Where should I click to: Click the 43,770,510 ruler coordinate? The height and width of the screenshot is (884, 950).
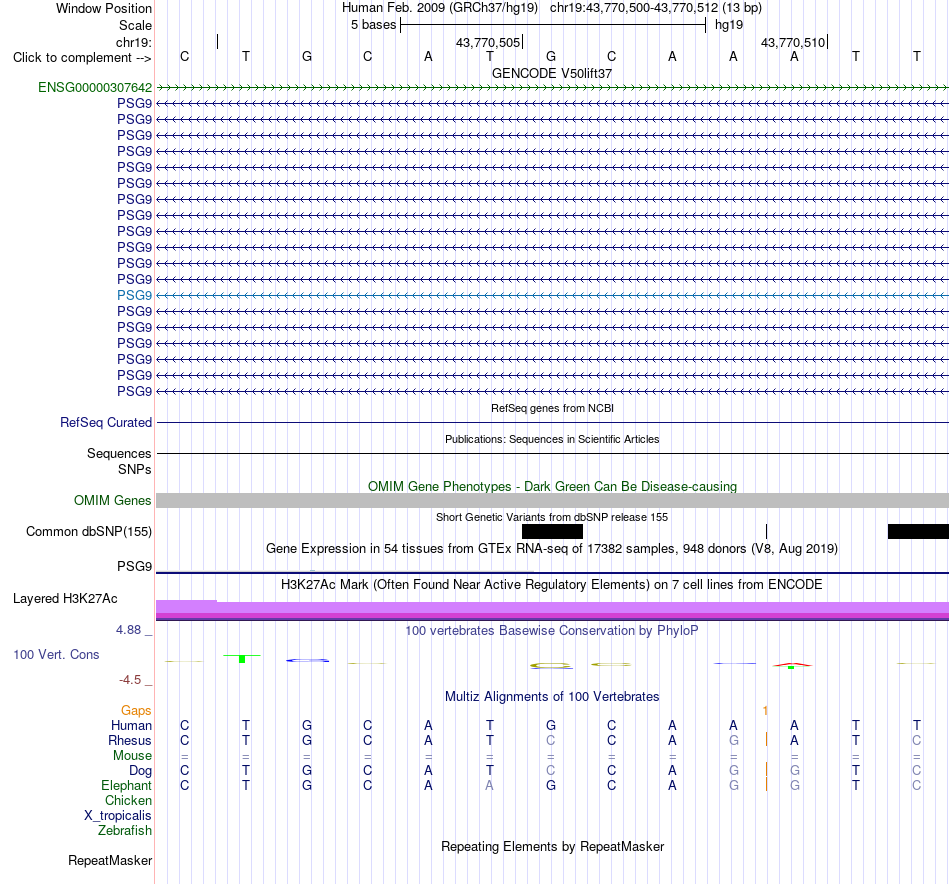click(x=792, y=42)
